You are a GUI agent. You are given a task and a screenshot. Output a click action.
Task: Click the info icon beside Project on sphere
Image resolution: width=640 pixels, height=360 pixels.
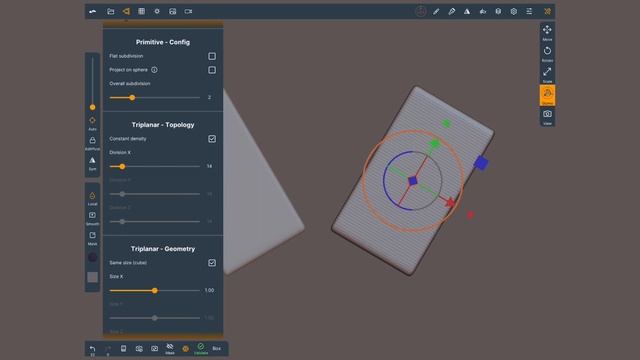(154, 70)
